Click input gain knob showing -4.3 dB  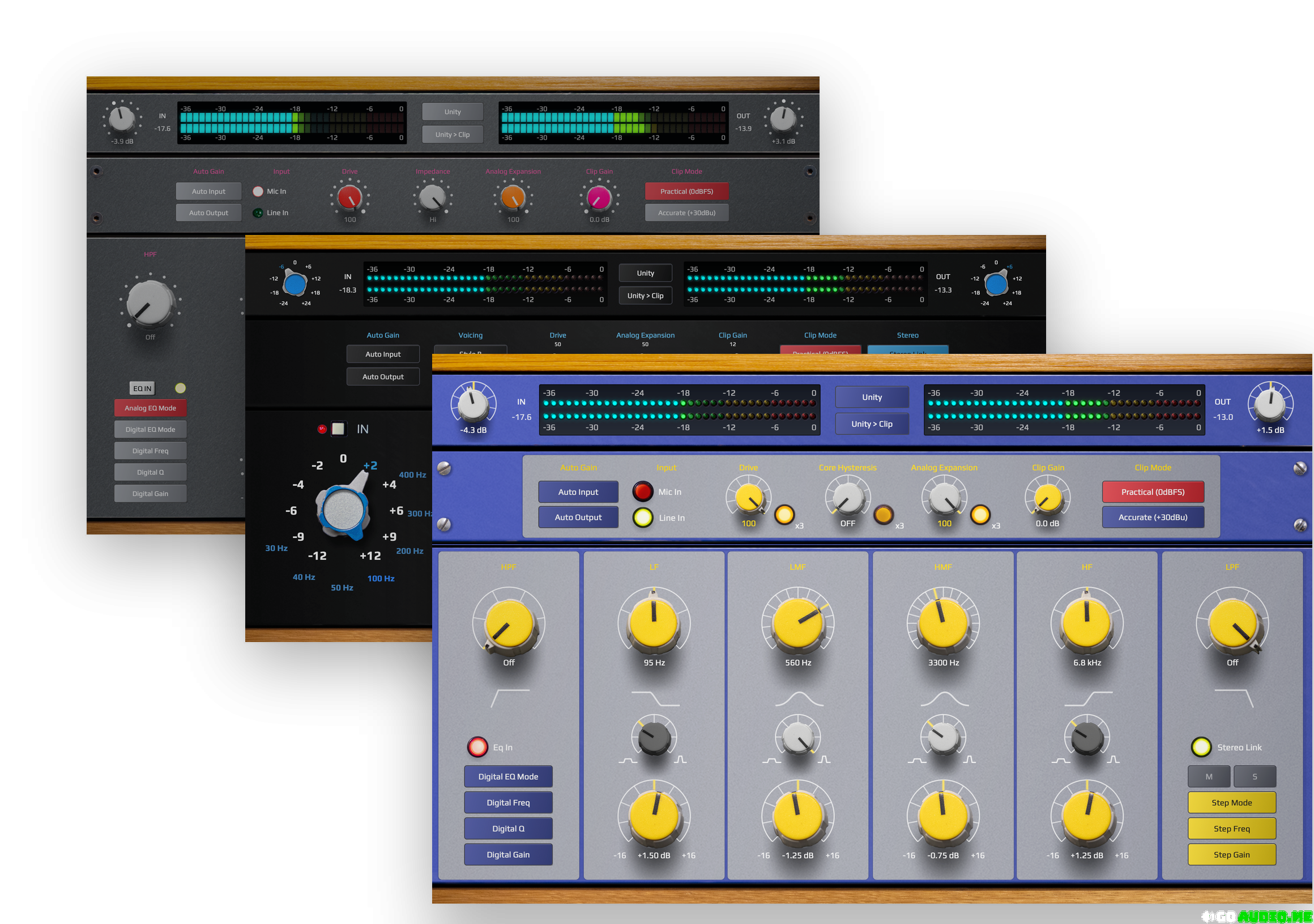(x=473, y=404)
